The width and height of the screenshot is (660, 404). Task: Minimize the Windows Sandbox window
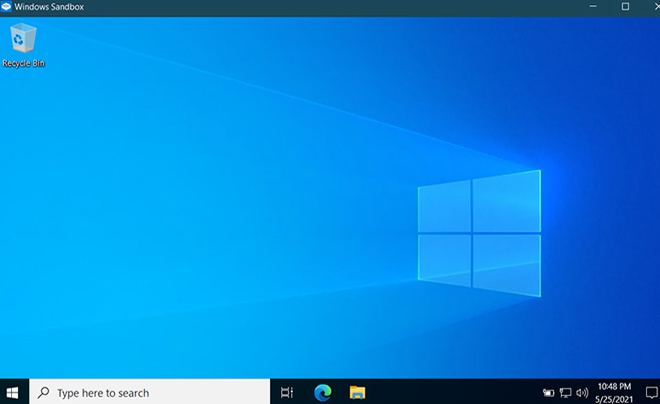593,7
